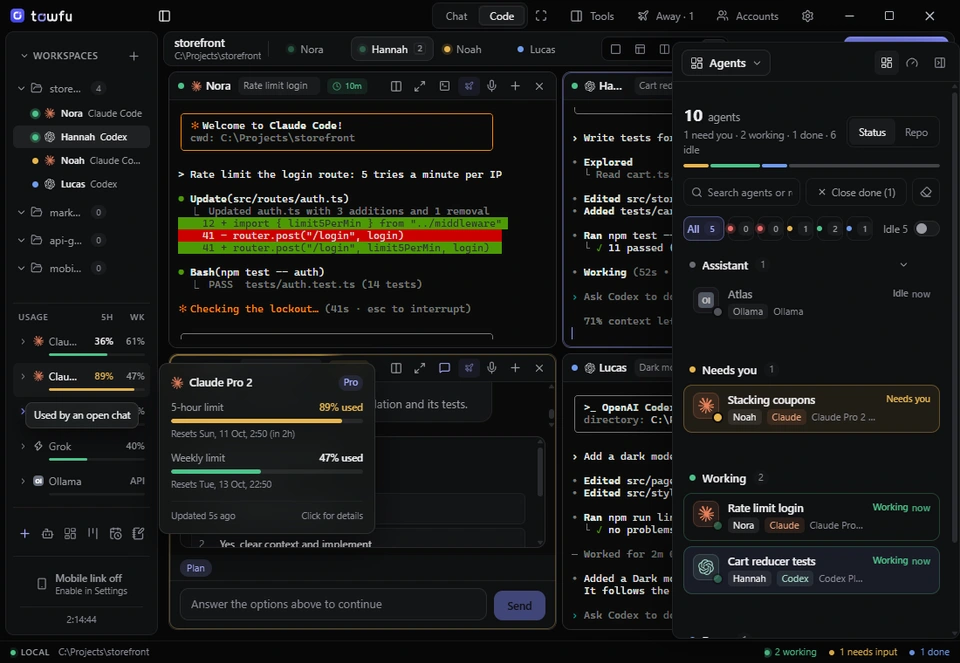This screenshot has height=663, width=960.
Task: Select grid view icon in Agents panel
Action: coord(887,63)
